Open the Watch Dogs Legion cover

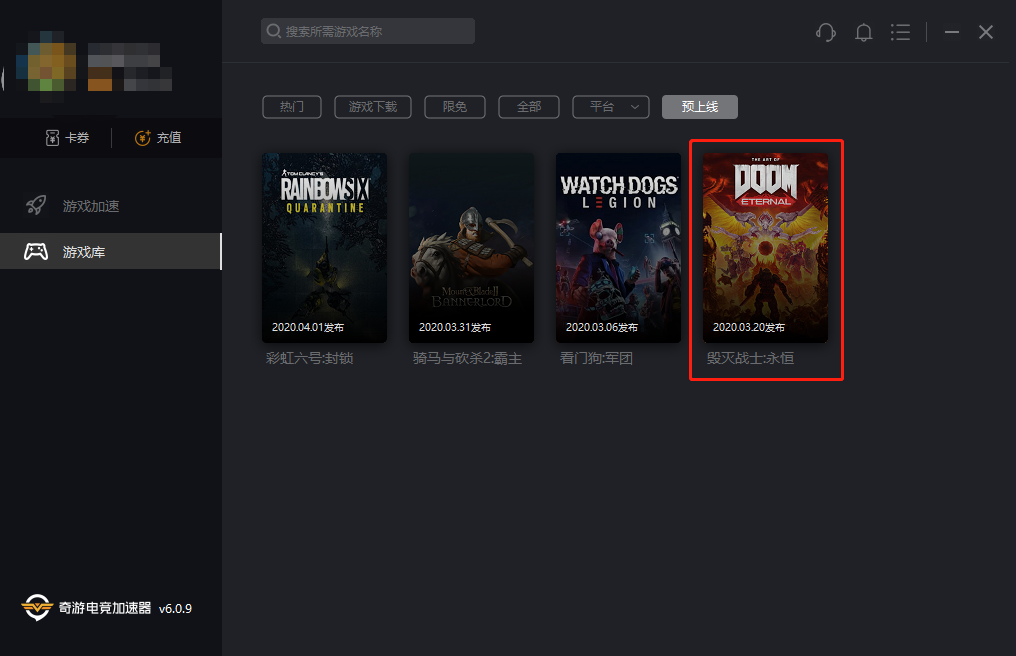[619, 248]
